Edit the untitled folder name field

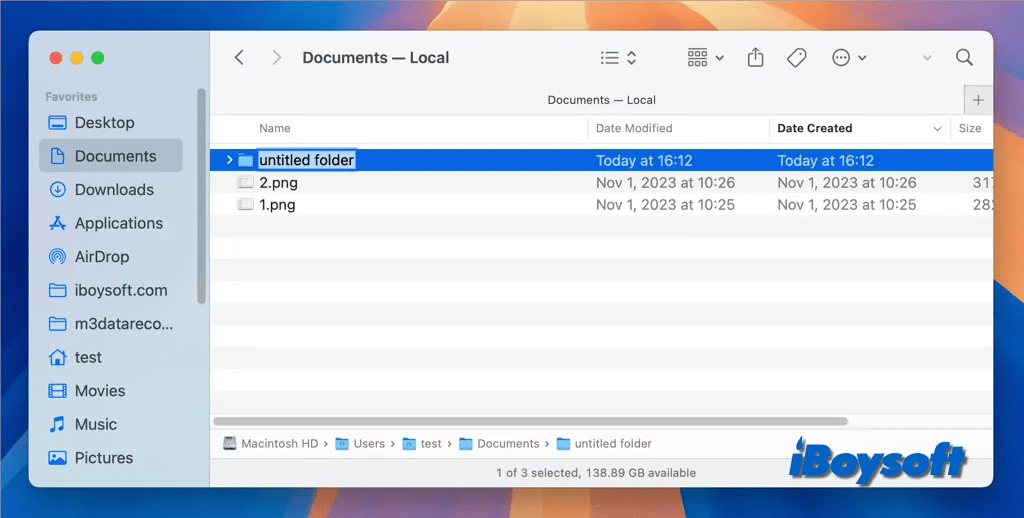306,160
